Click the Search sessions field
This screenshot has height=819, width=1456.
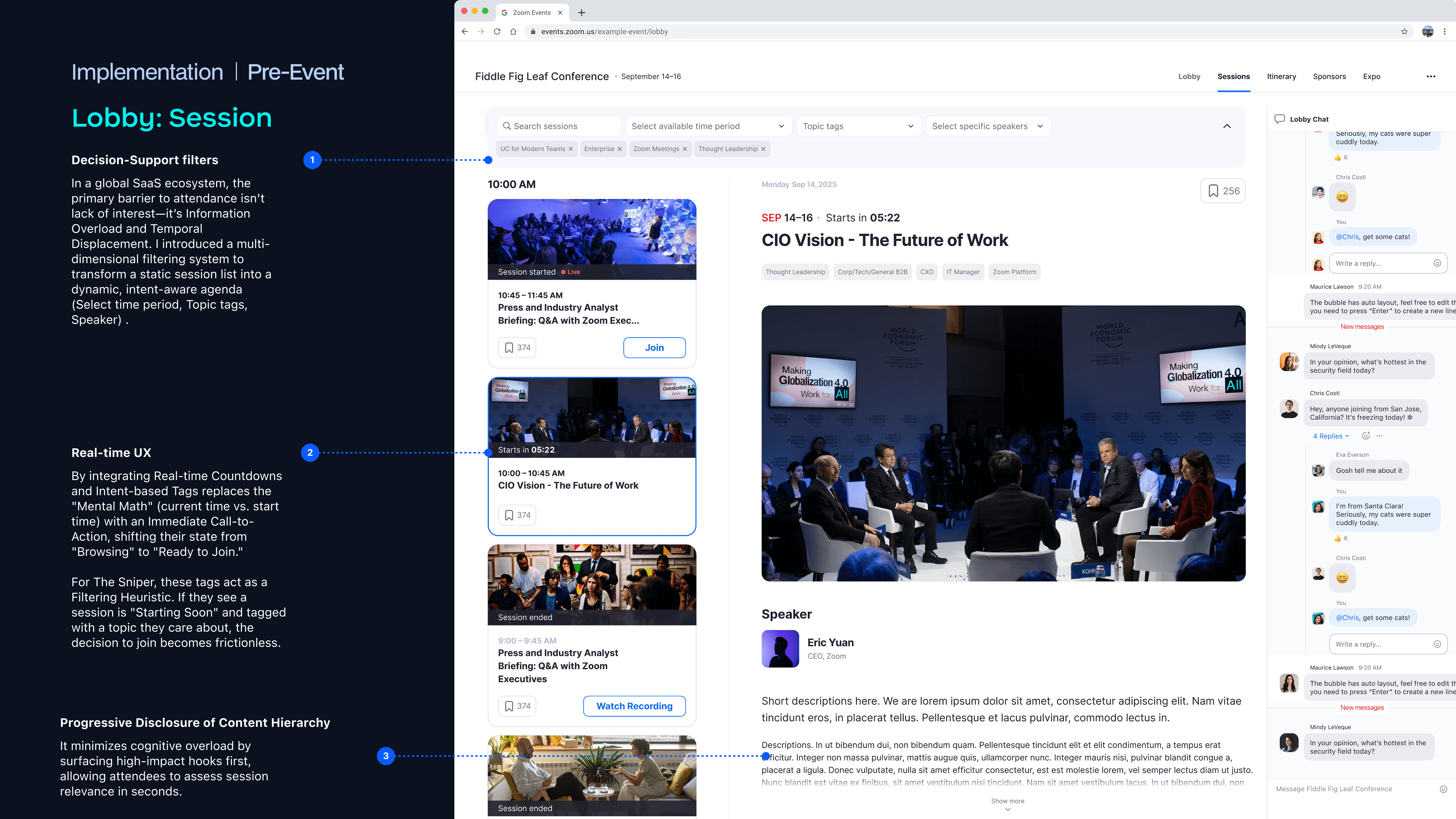pos(559,126)
